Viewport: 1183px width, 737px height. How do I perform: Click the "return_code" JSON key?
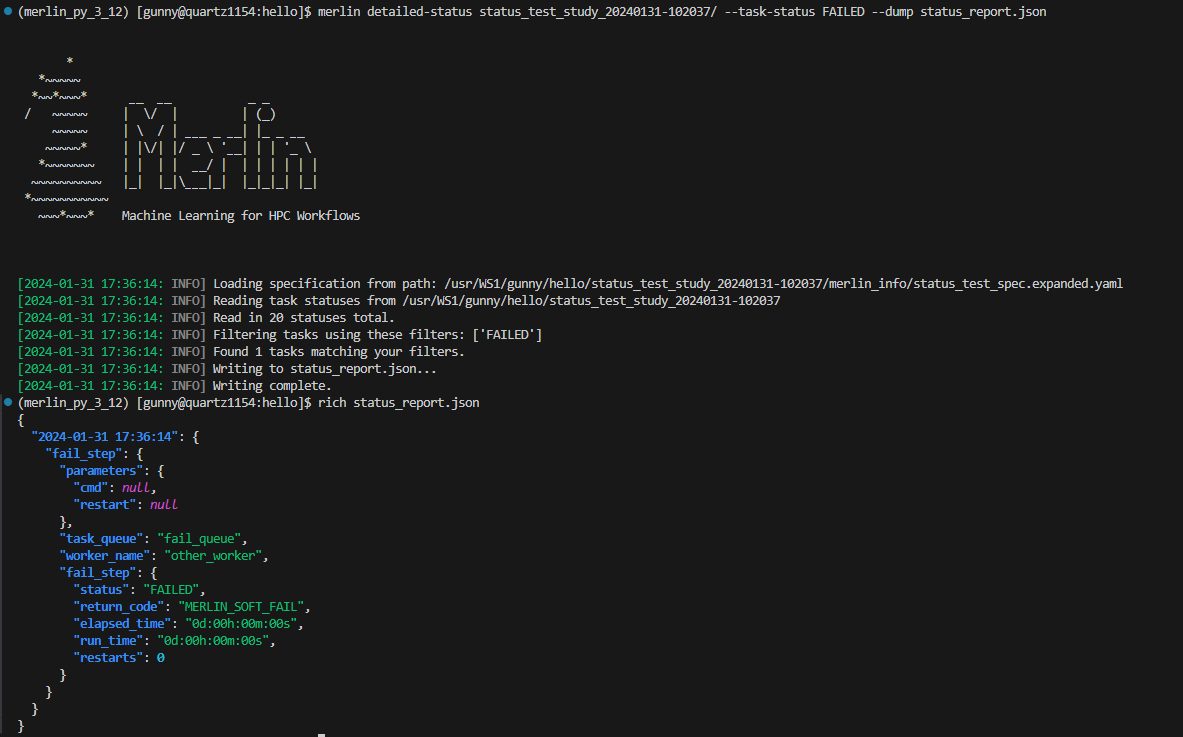118,606
